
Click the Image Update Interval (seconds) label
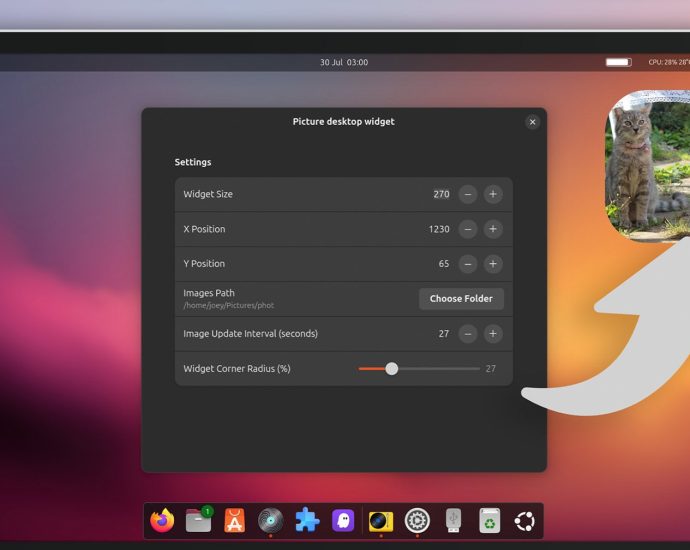pyautogui.click(x=250, y=334)
